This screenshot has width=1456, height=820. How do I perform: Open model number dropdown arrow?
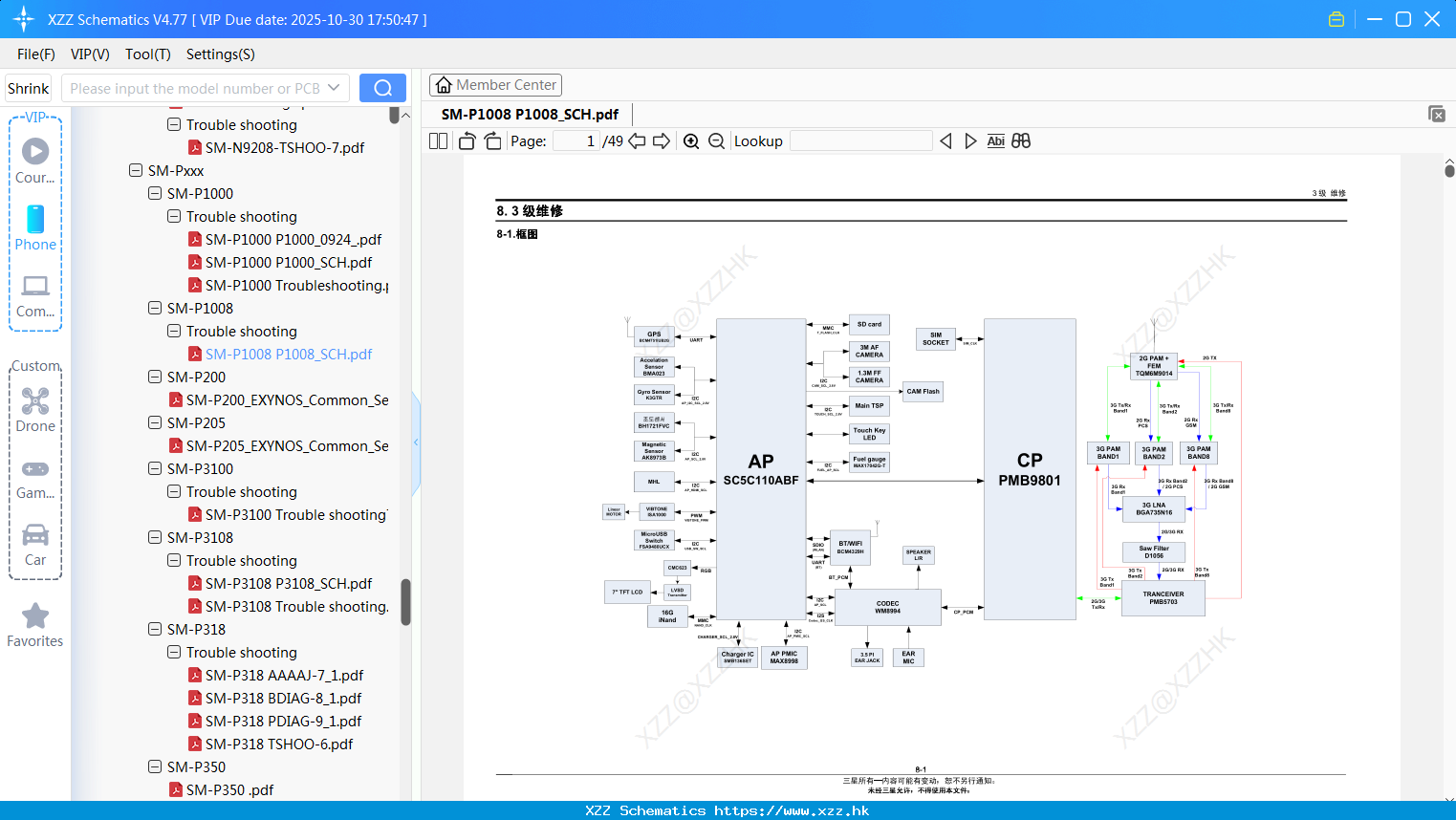pos(334,88)
